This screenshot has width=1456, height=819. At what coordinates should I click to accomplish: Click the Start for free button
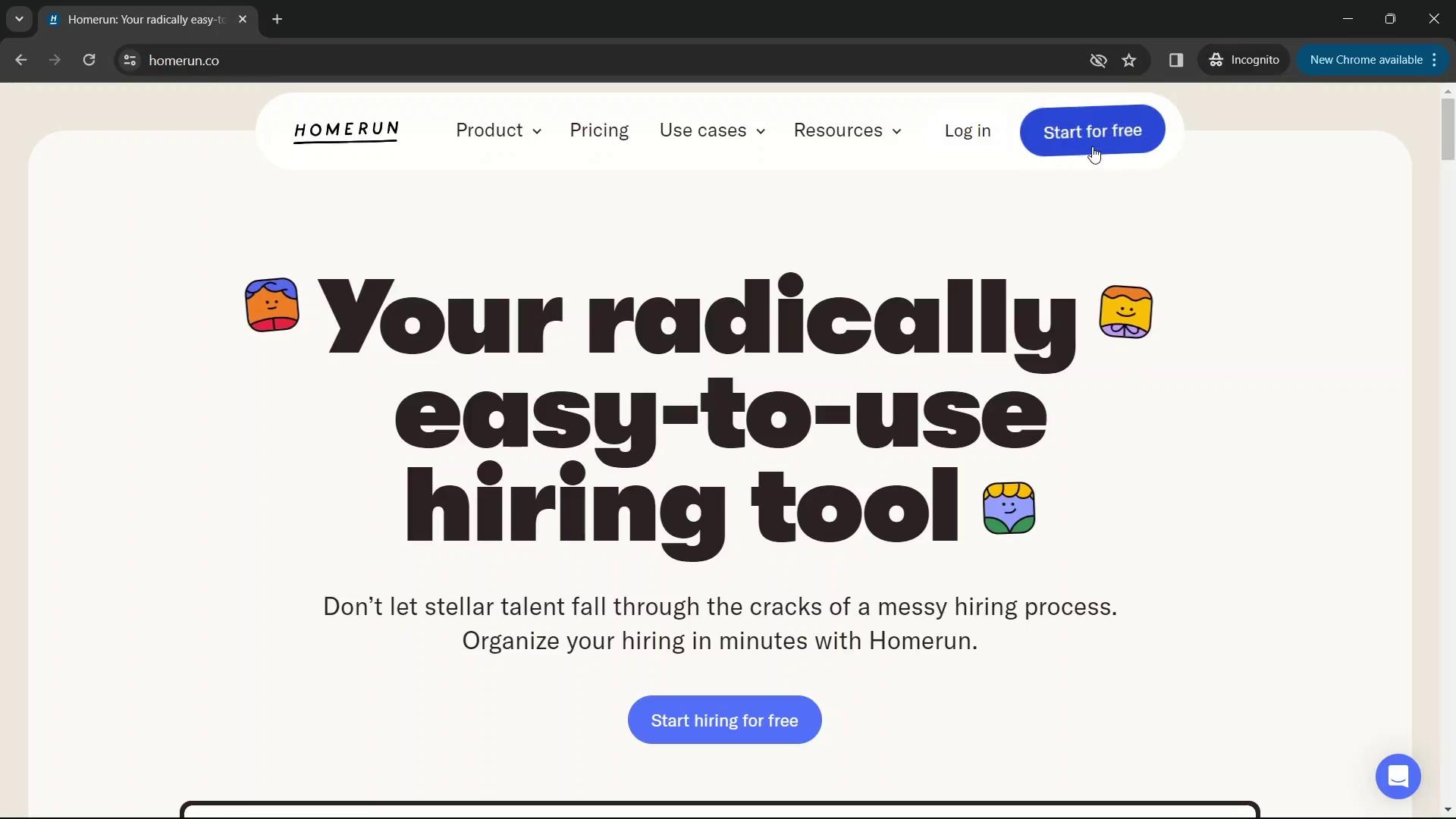pyautogui.click(x=1093, y=130)
